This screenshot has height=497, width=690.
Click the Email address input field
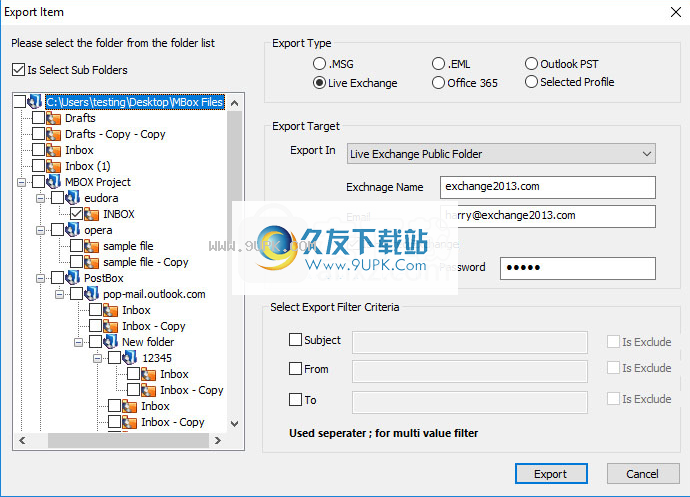click(x=547, y=216)
